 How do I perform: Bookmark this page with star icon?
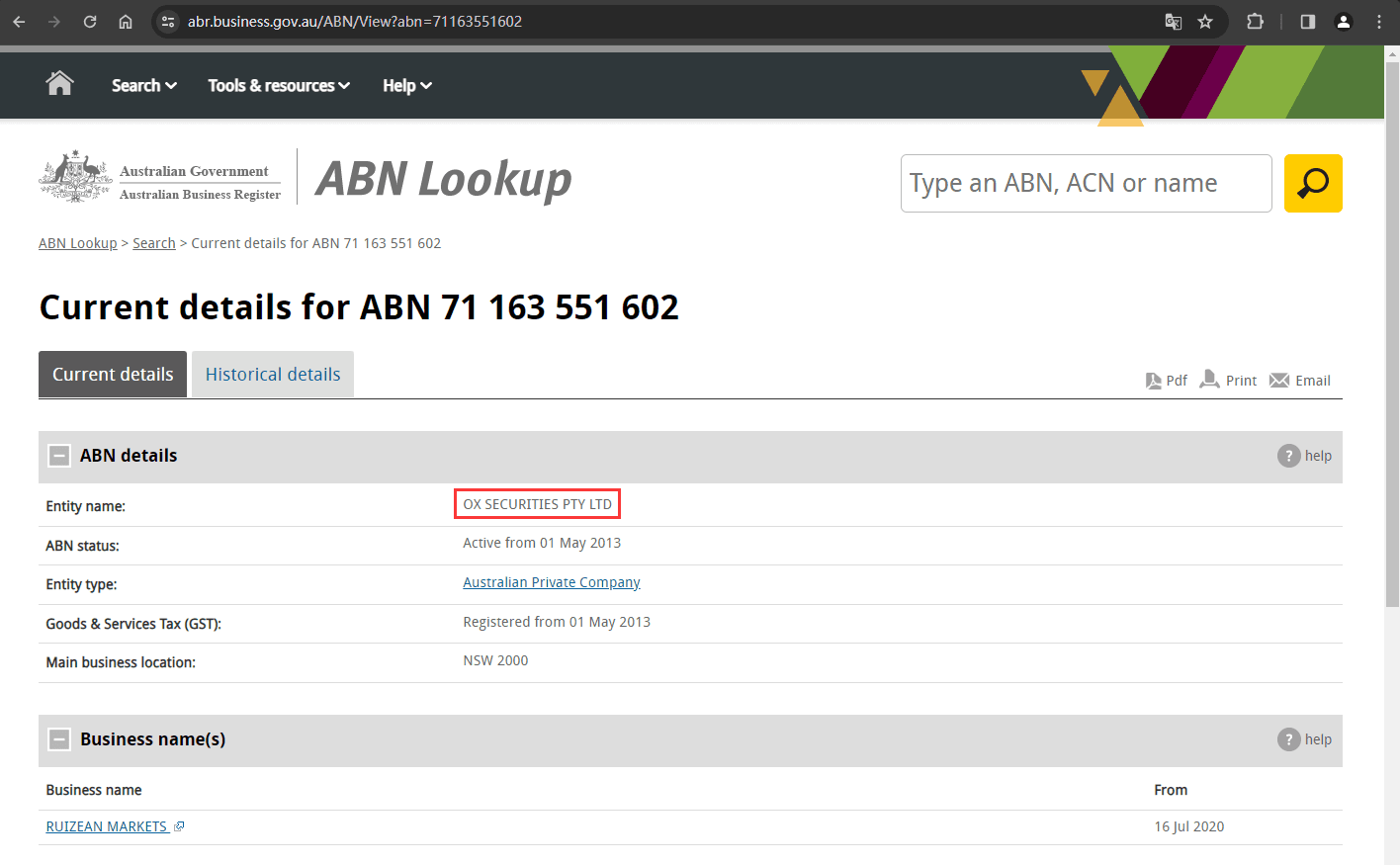[x=1205, y=22]
